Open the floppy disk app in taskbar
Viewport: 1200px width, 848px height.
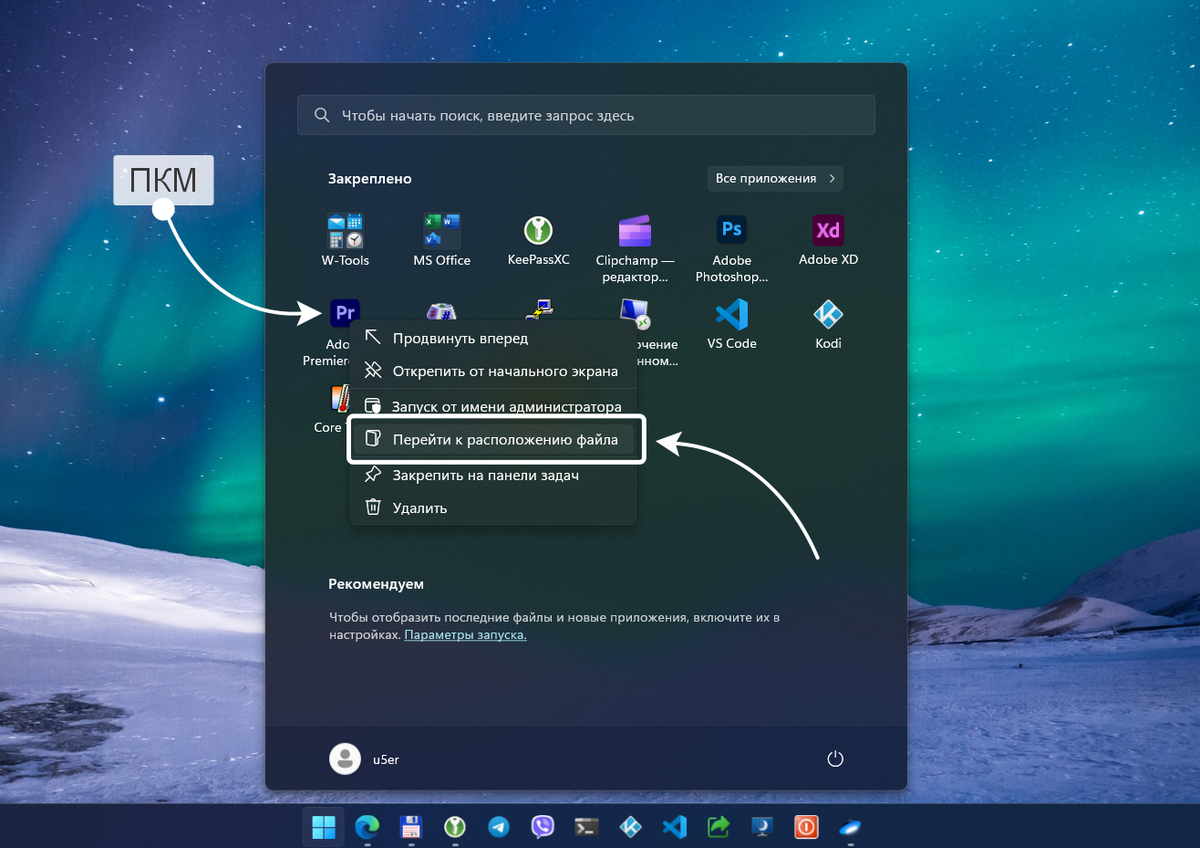click(411, 827)
